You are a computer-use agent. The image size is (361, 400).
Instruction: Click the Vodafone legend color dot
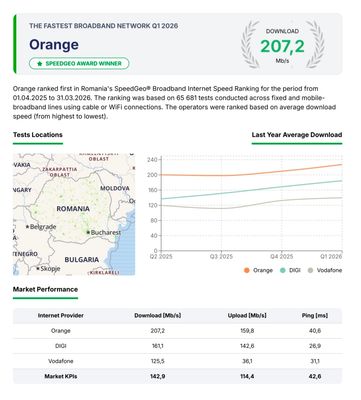[311, 270]
